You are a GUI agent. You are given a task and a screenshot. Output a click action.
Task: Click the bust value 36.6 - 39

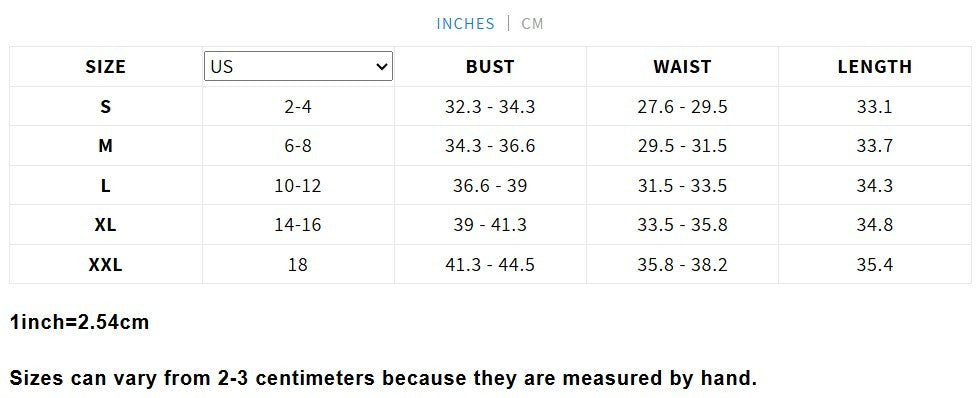pos(490,186)
